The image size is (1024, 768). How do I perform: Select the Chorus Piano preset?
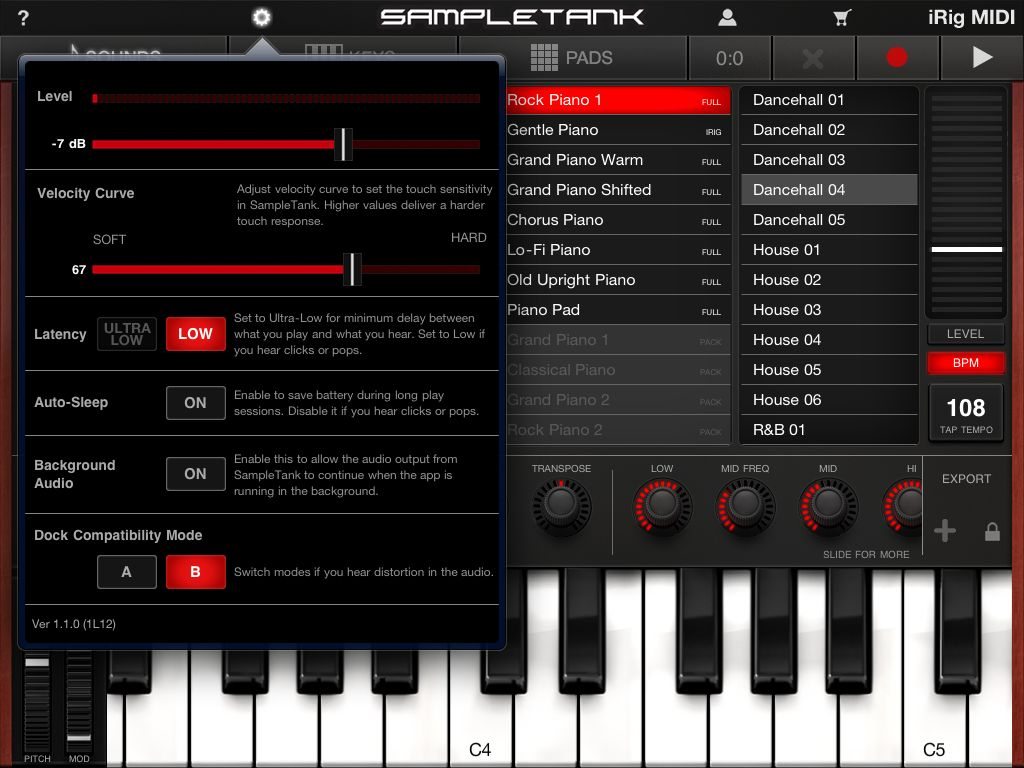click(617, 220)
